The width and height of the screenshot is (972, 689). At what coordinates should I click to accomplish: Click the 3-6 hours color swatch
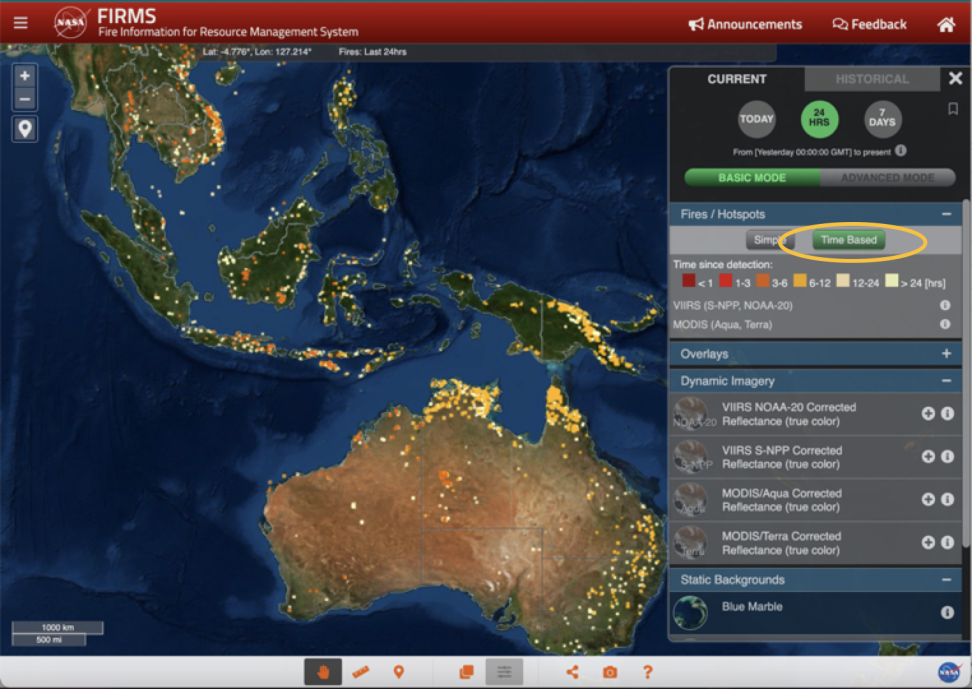point(762,281)
